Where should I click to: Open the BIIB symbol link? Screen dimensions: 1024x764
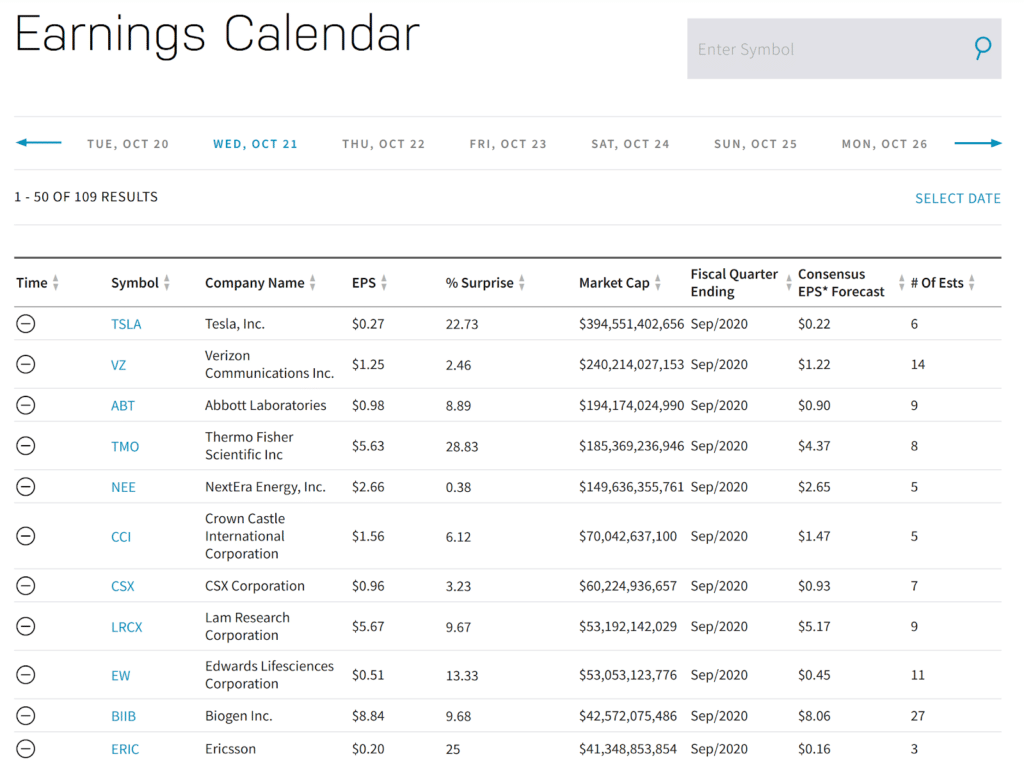(123, 716)
